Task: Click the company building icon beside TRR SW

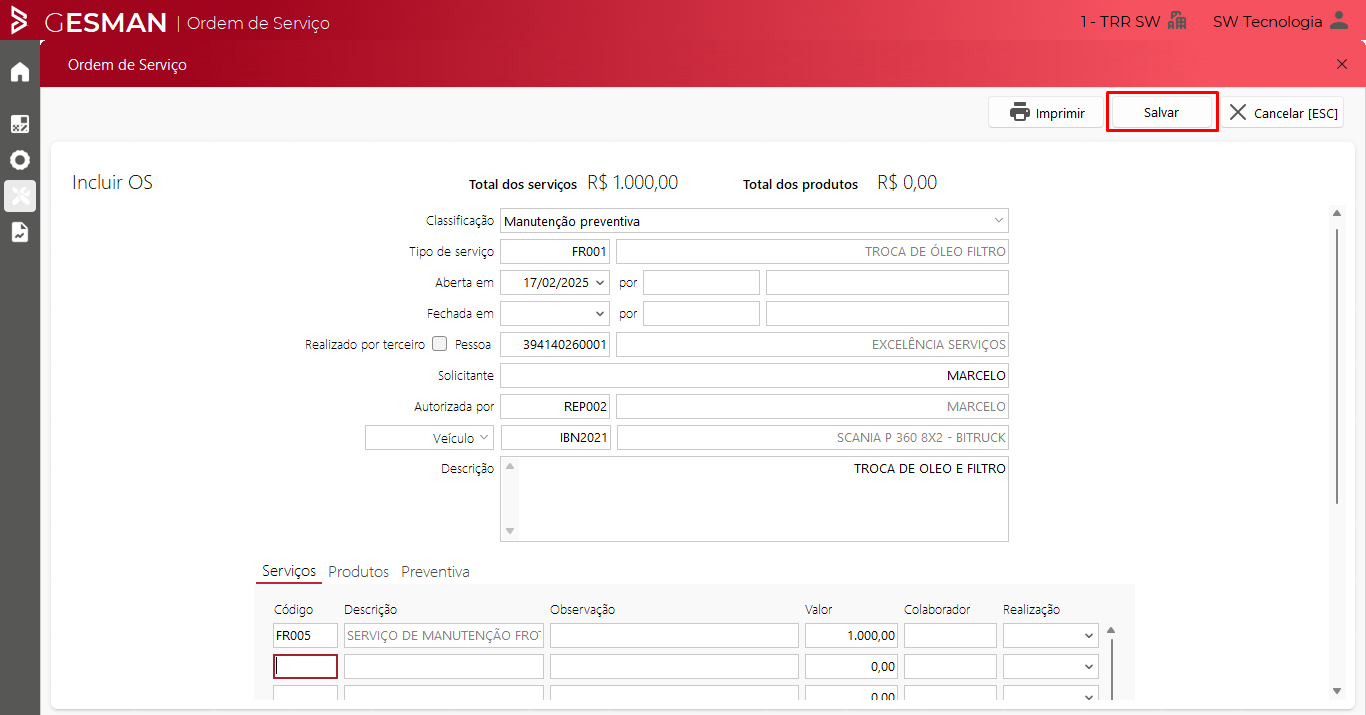Action: (1177, 21)
